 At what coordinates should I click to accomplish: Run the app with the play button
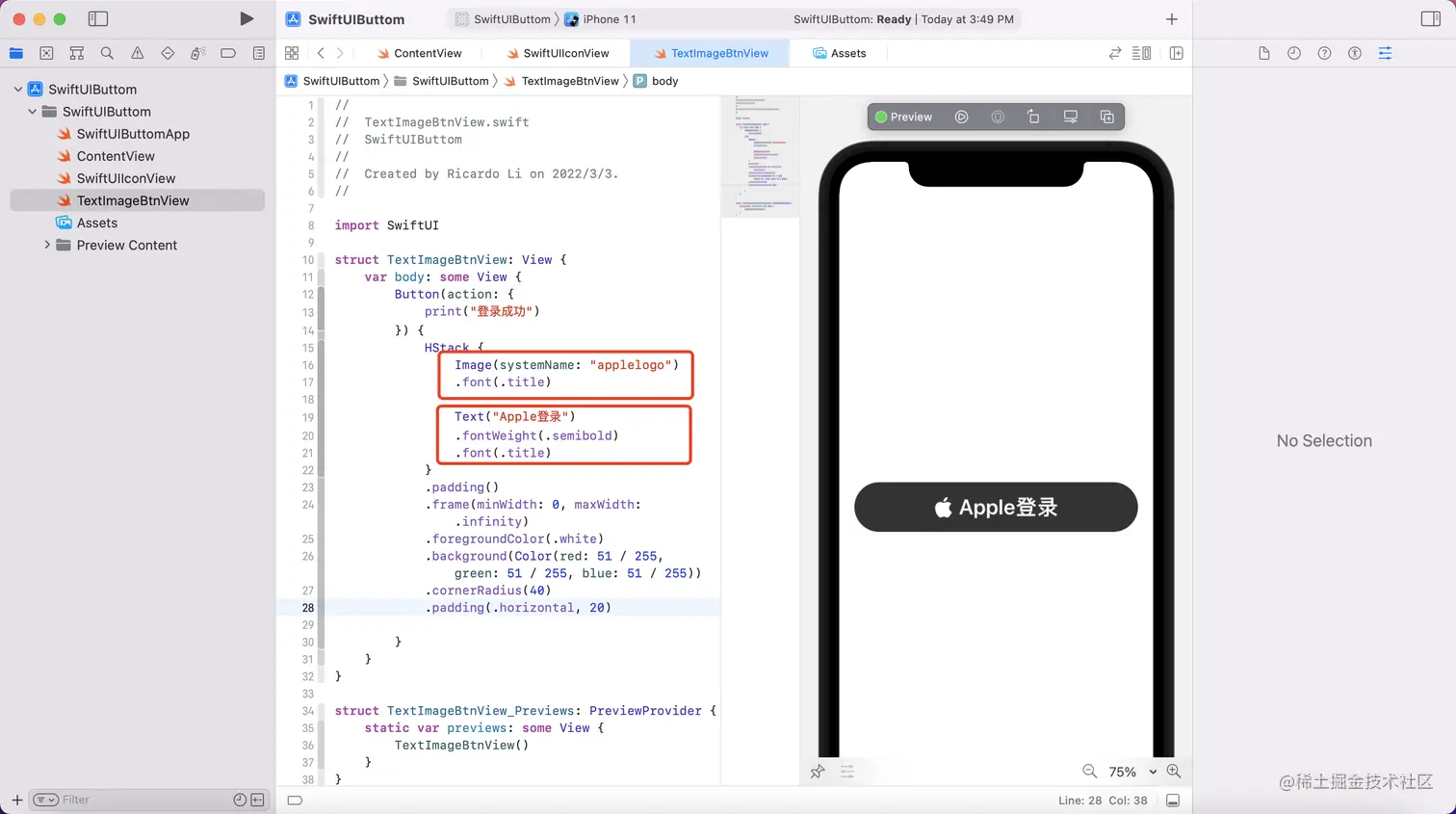coord(247,17)
